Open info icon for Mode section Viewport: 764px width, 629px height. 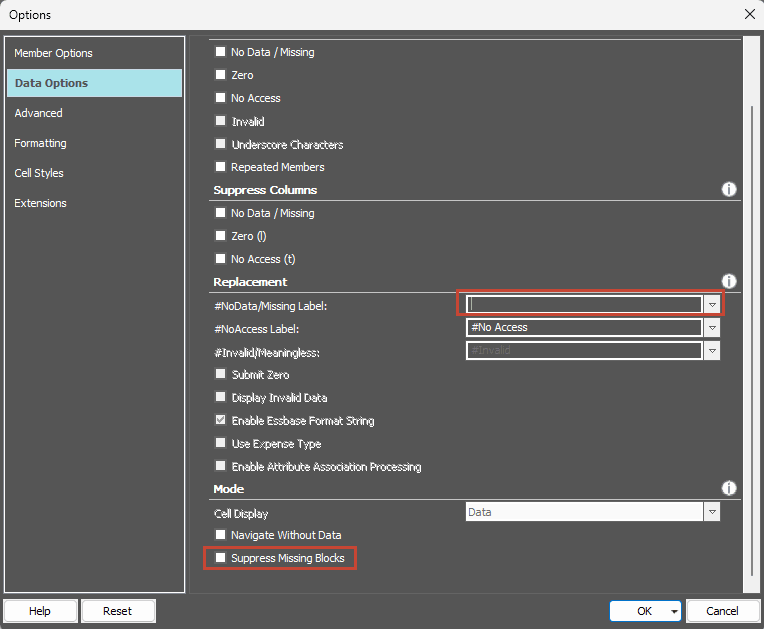point(728,488)
